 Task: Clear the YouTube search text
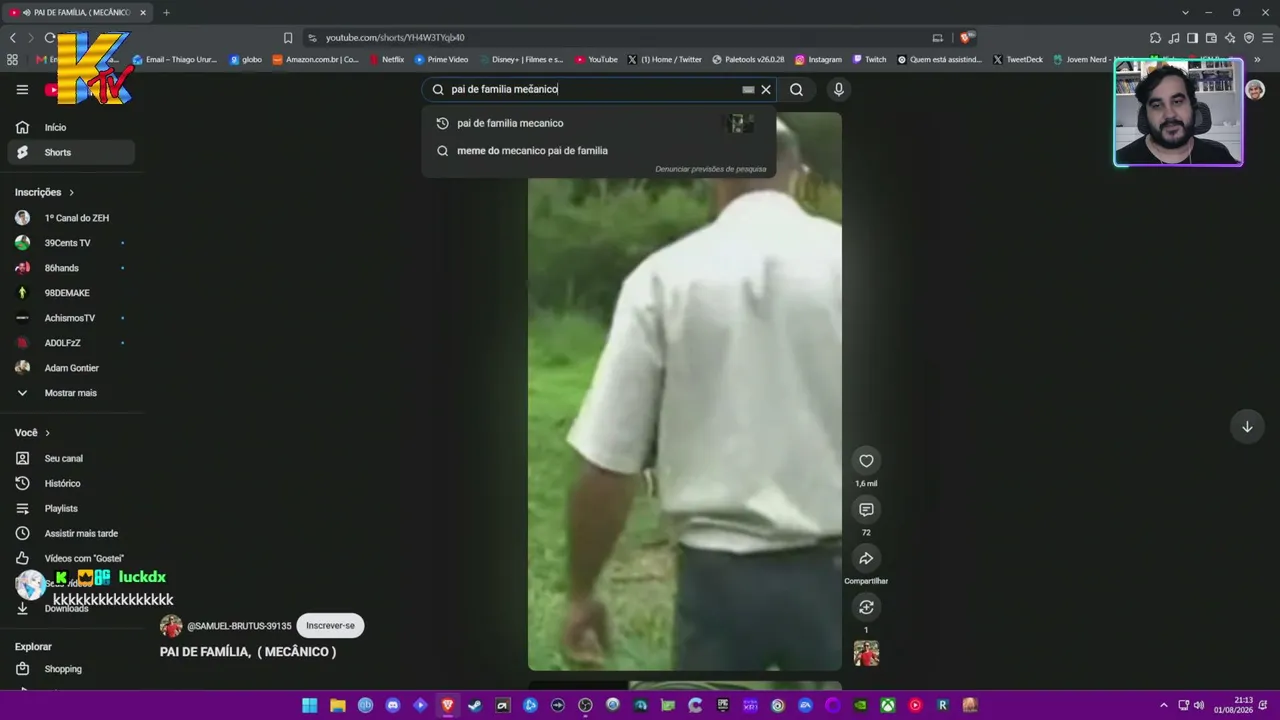(766, 89)
